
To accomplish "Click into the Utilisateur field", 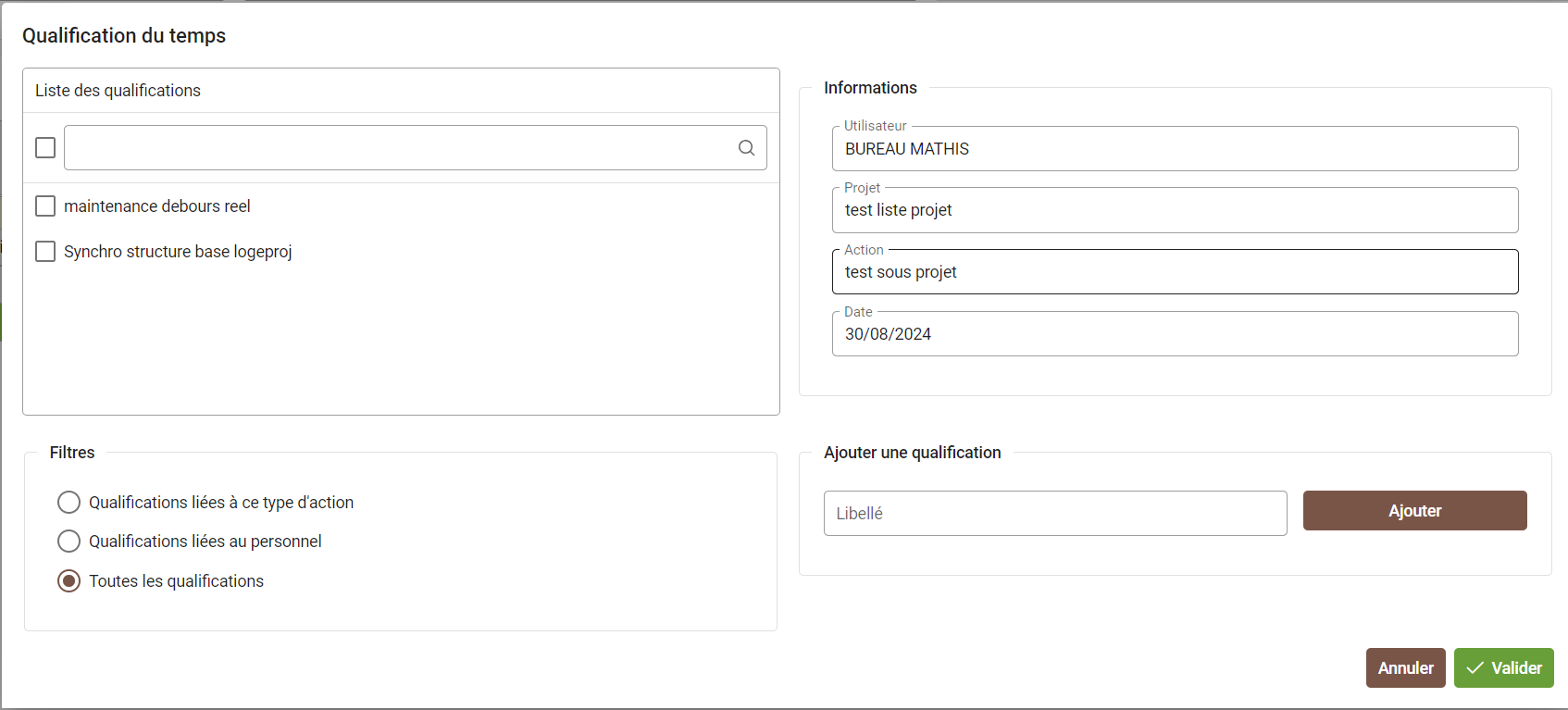I will pyautogui.click(x=1174, y=149).
